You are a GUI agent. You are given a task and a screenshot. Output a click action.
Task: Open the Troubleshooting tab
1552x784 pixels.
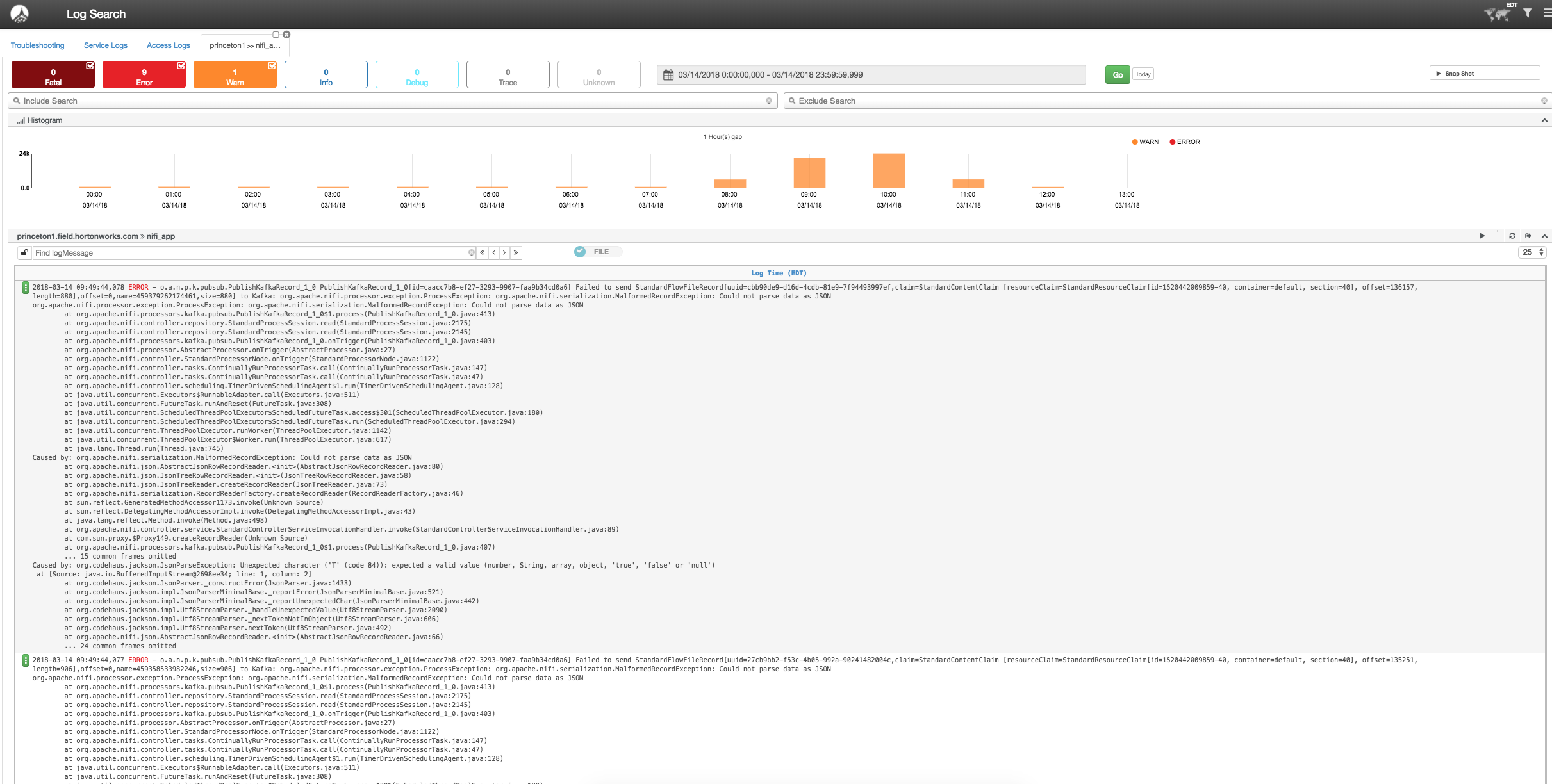[37, 45]
